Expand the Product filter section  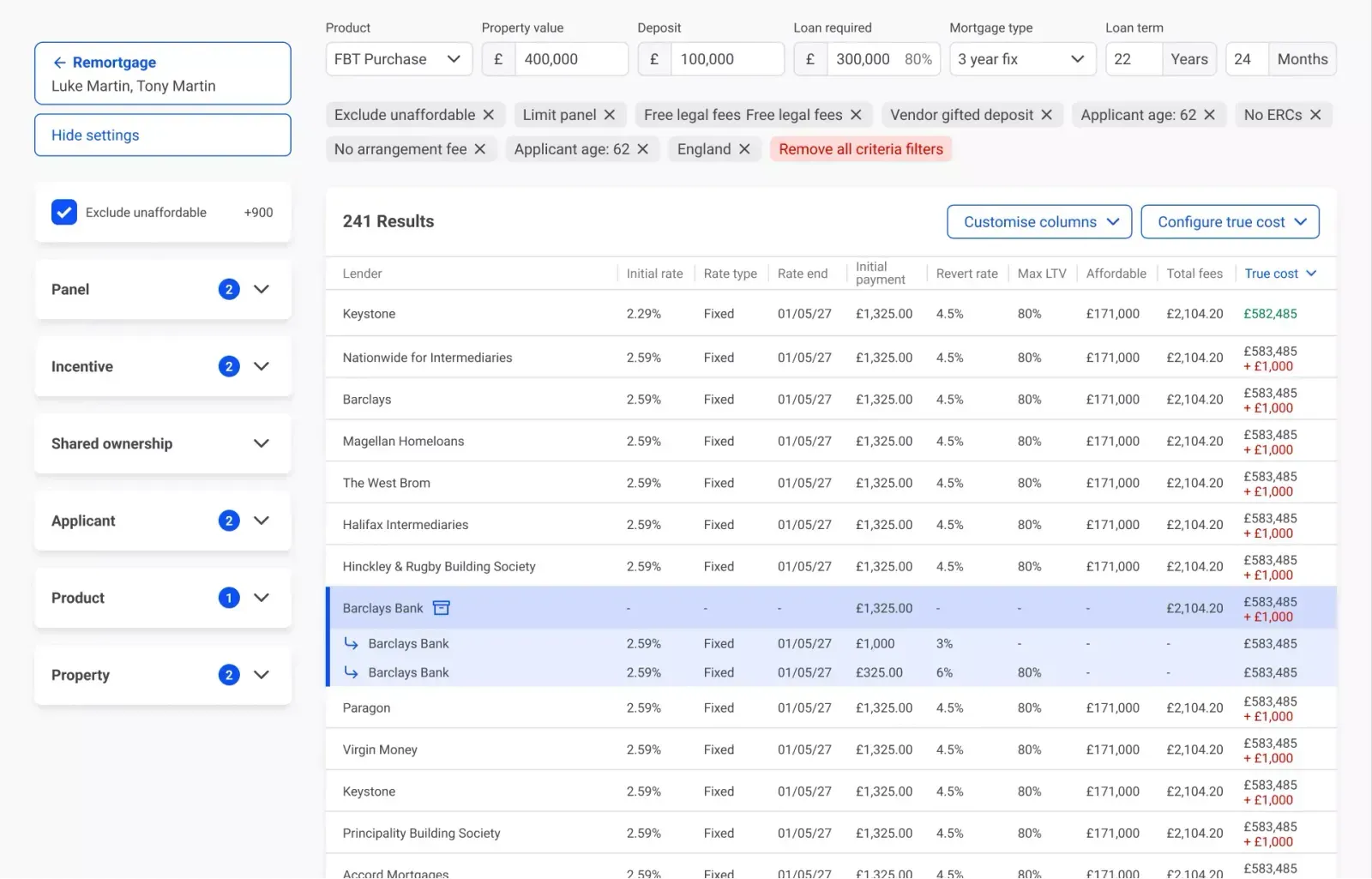pos(262,599)
